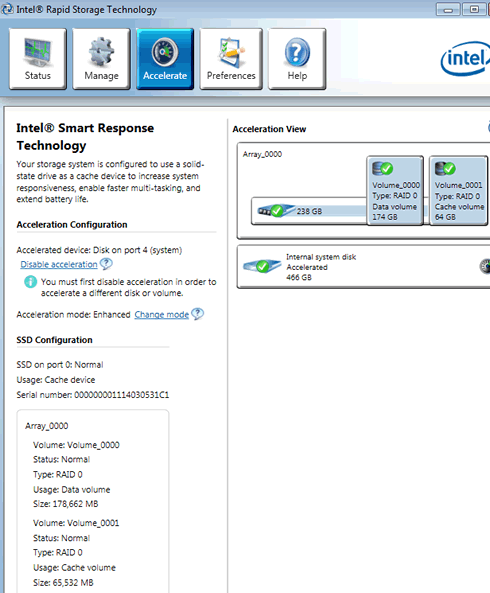Open the Preferences tab
This screenshot has width=490, height=593.
tap(231, 59)
